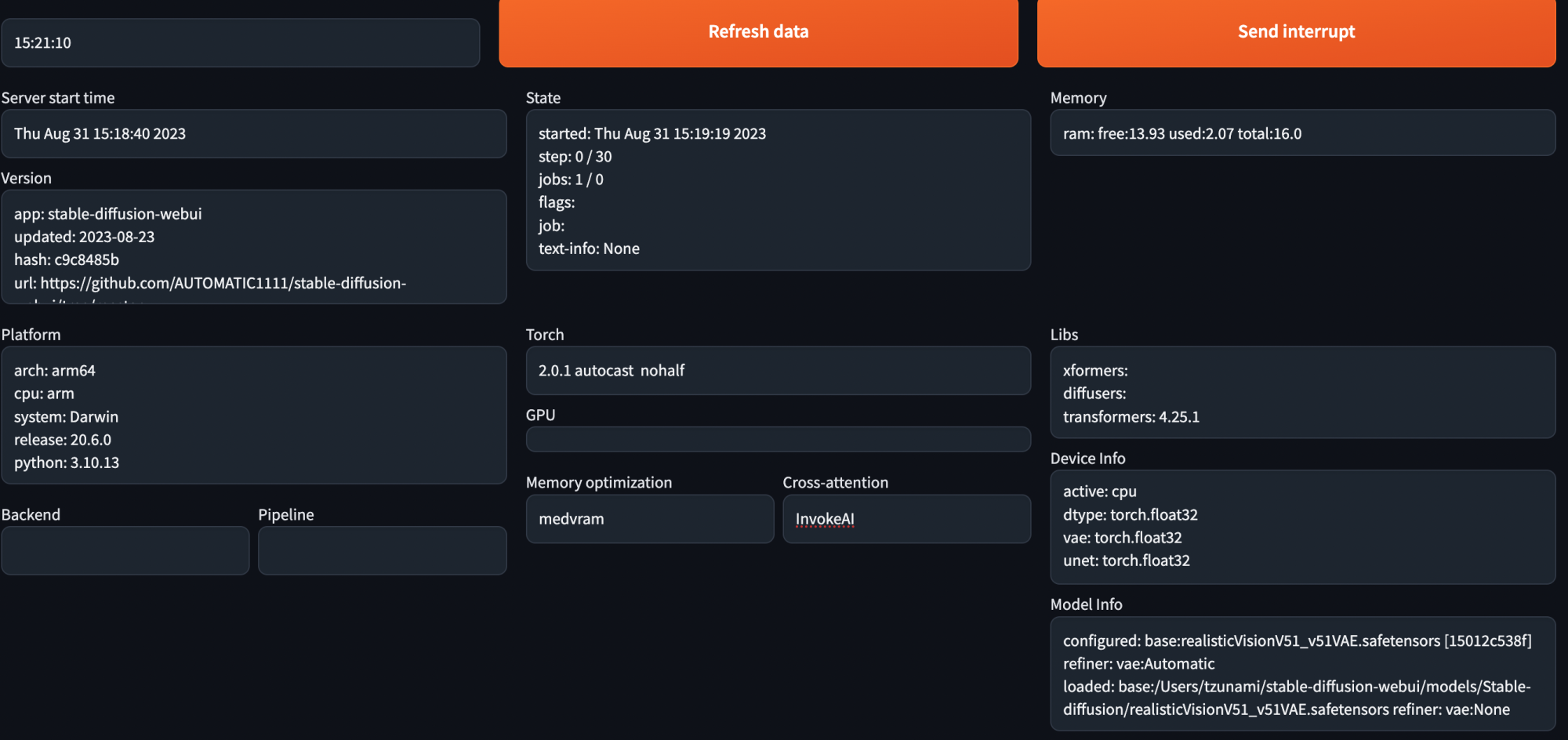Click the empty GPU field

(x=778, y=439)
